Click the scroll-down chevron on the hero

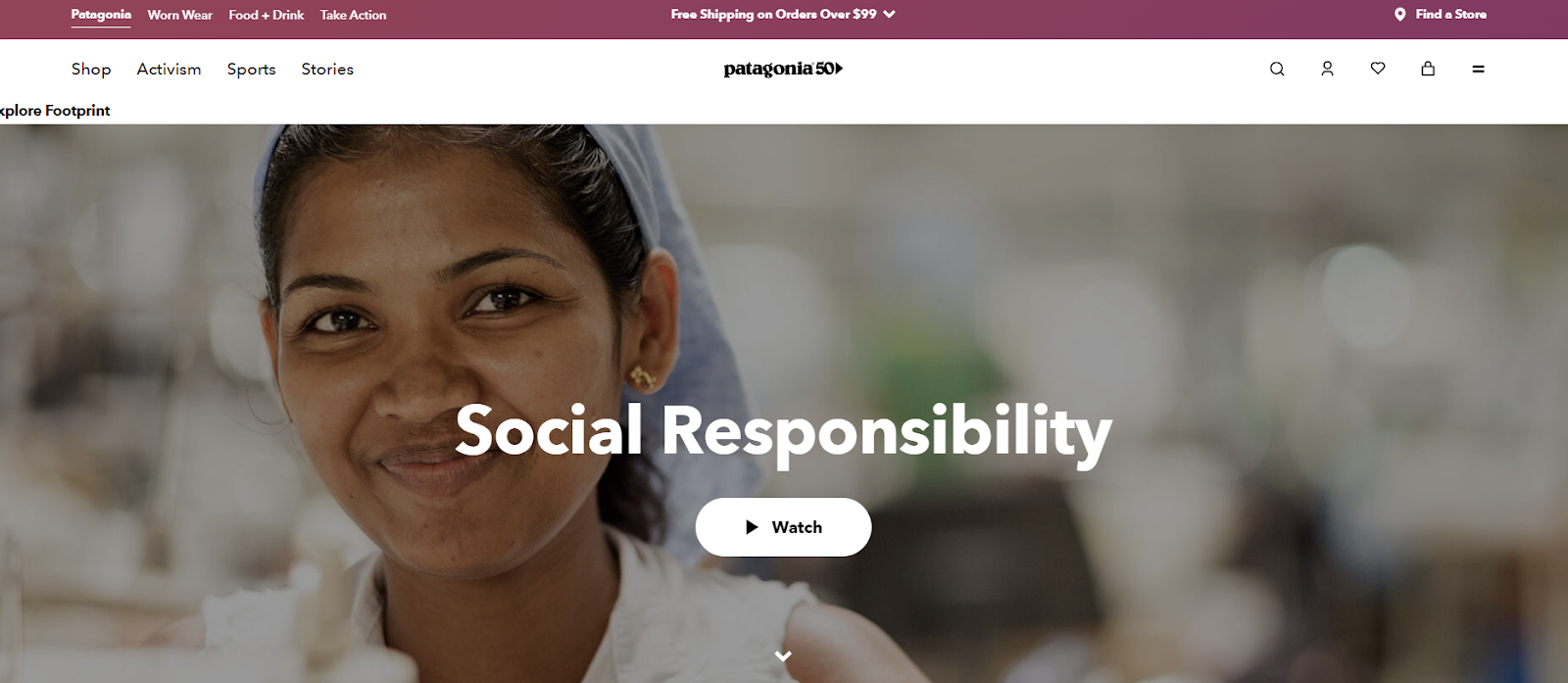click(x=783, y=656)
